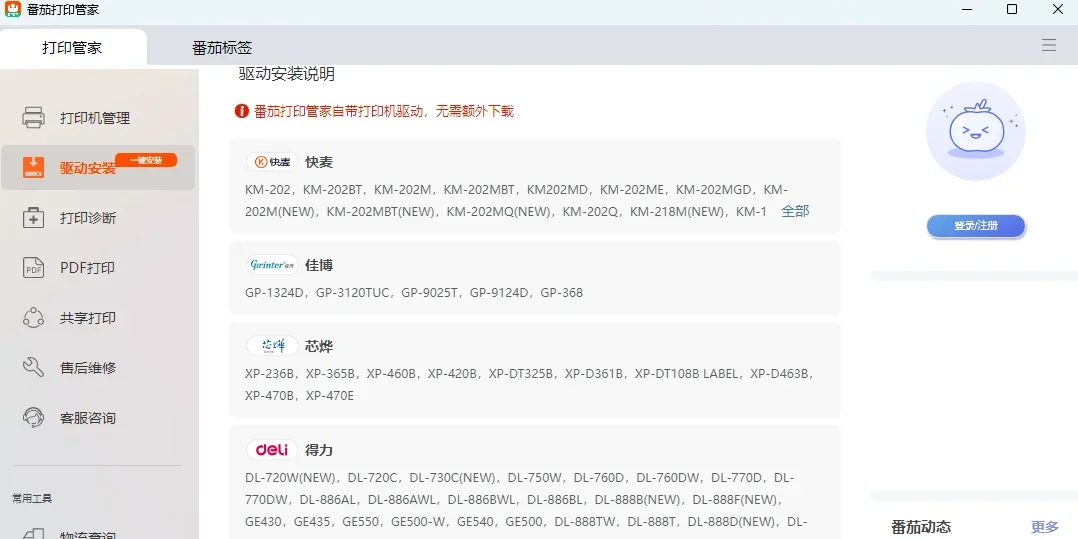
Task: Select 驱动安装 in the sidebar
Action: 87,168
